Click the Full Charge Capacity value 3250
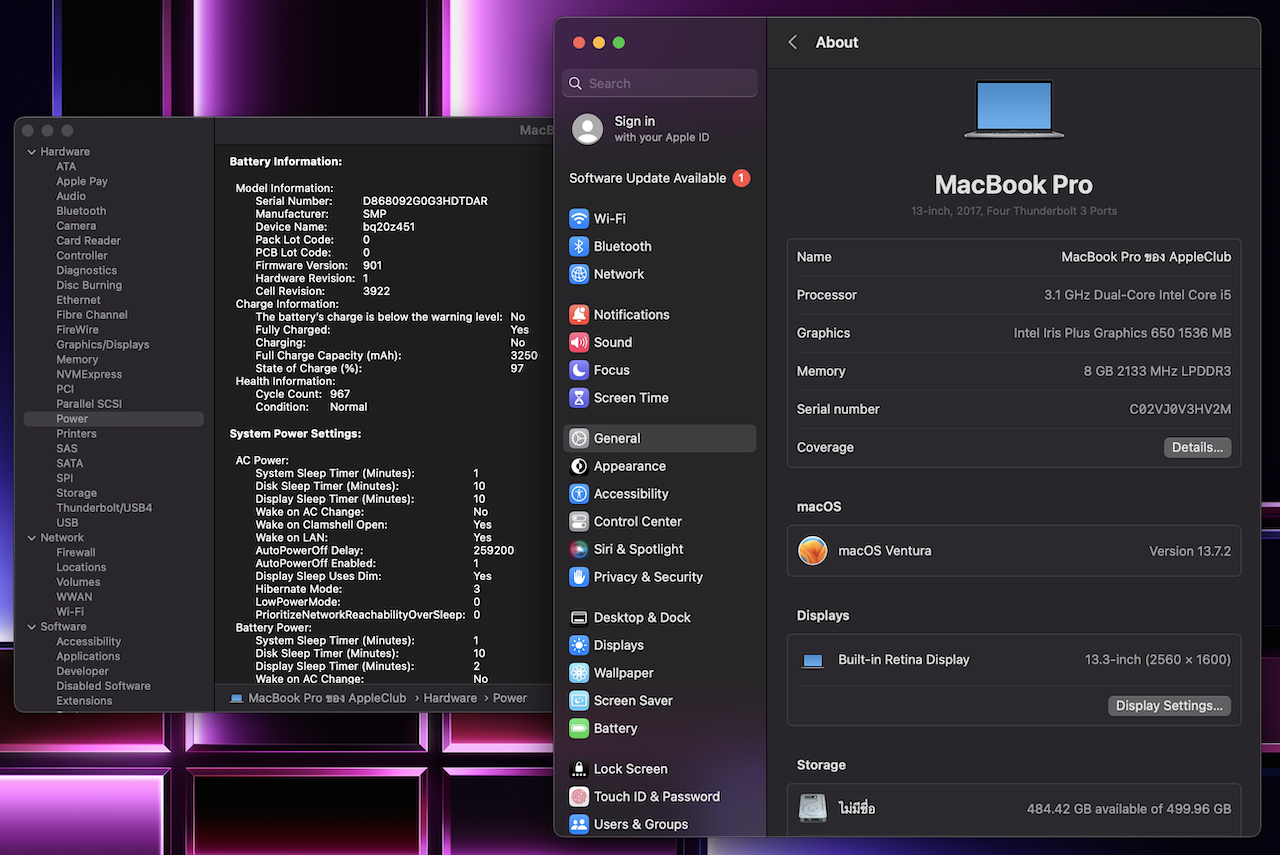This screenshot has width=1280, height=855. click(524, 356)
